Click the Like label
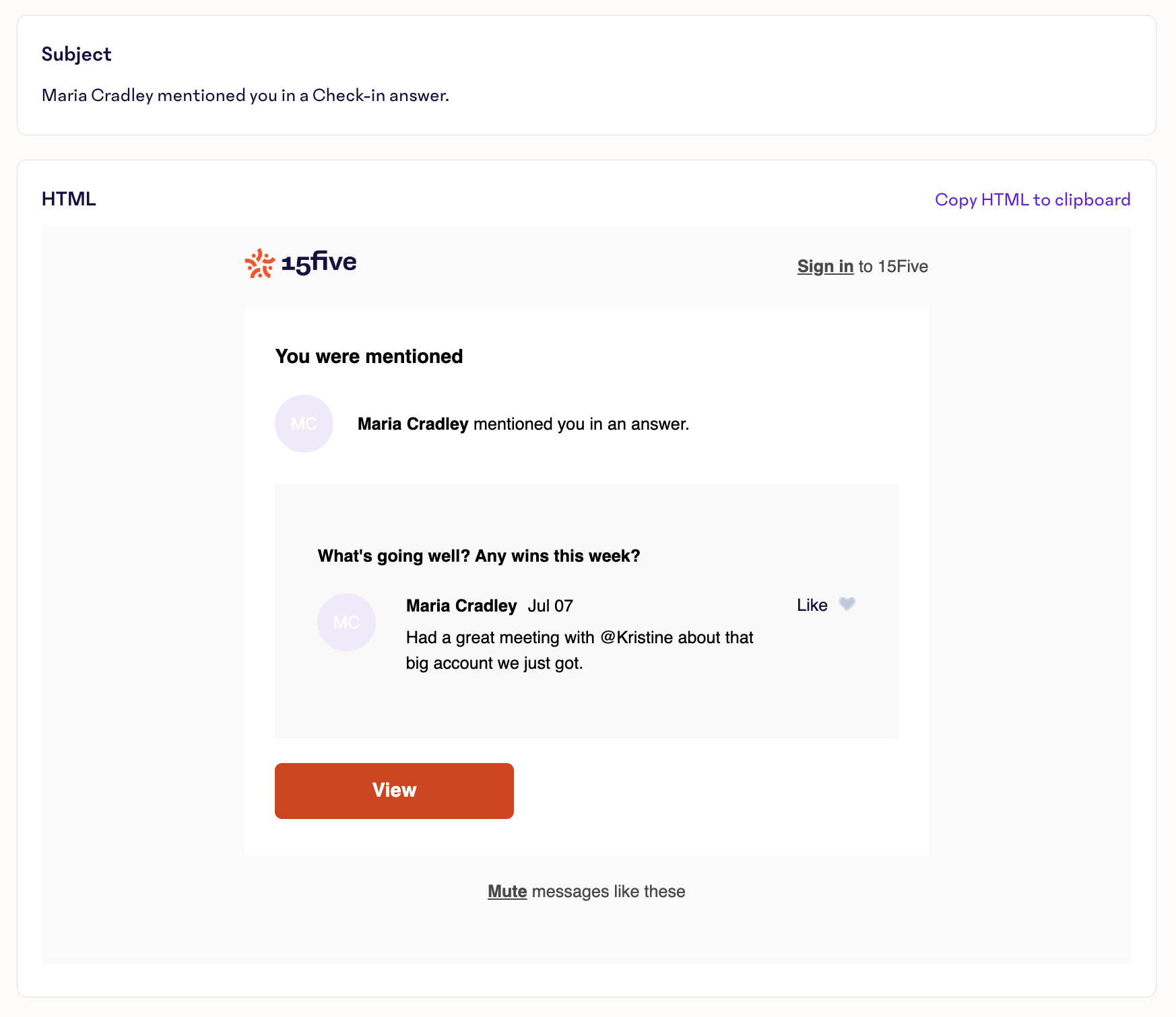Viewport: 1176px width, 1017px height. [812, 605]
